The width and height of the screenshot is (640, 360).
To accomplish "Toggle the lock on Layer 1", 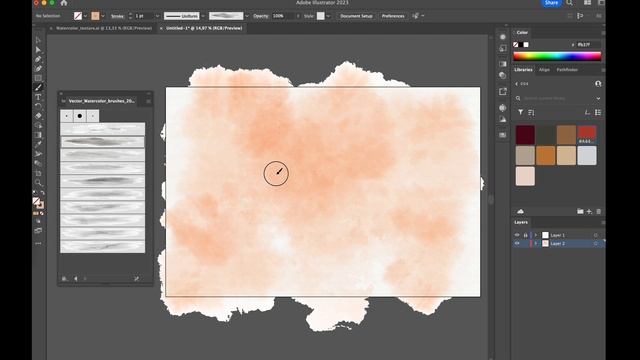I will 525,235.
